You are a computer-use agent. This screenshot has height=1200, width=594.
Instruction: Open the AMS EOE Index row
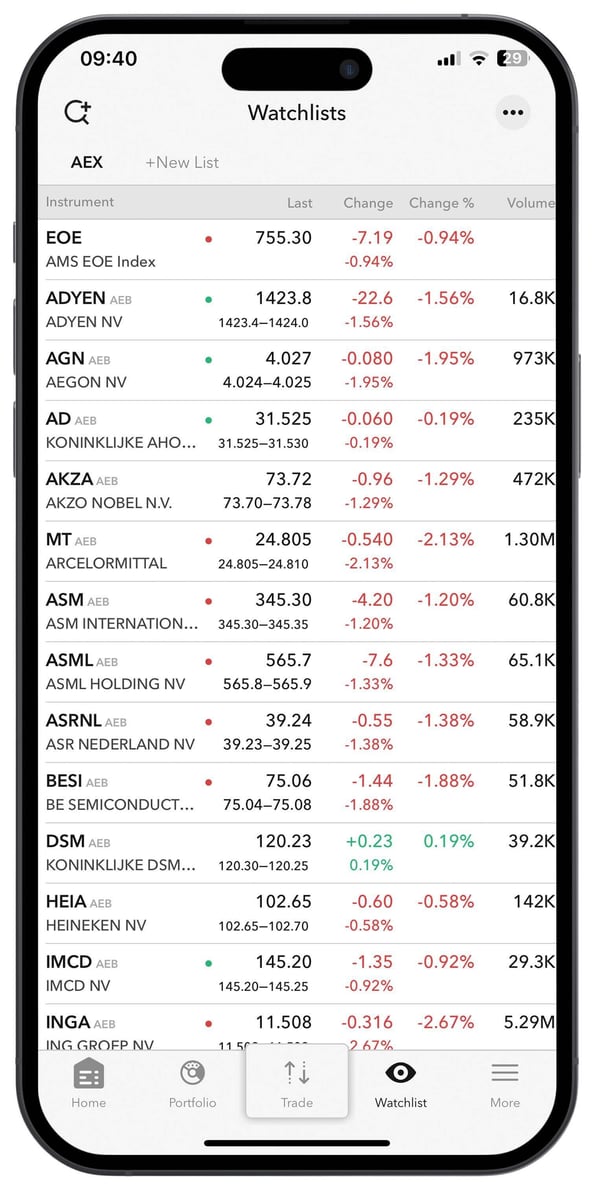(297, 250)
